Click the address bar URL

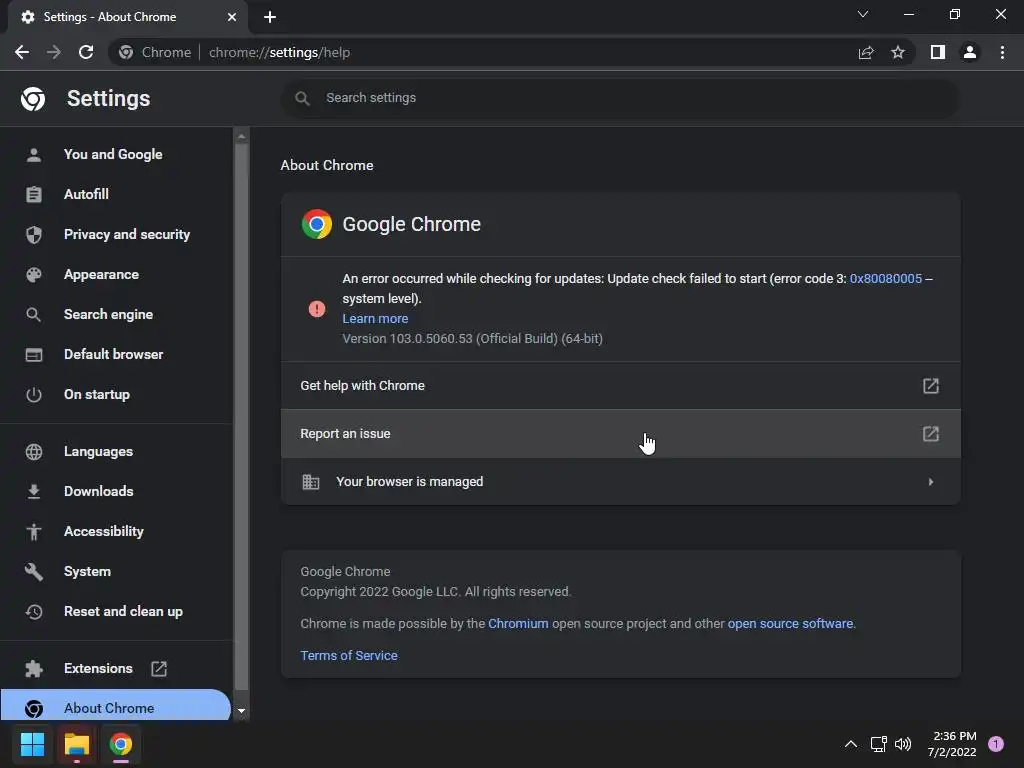point(280,52)
